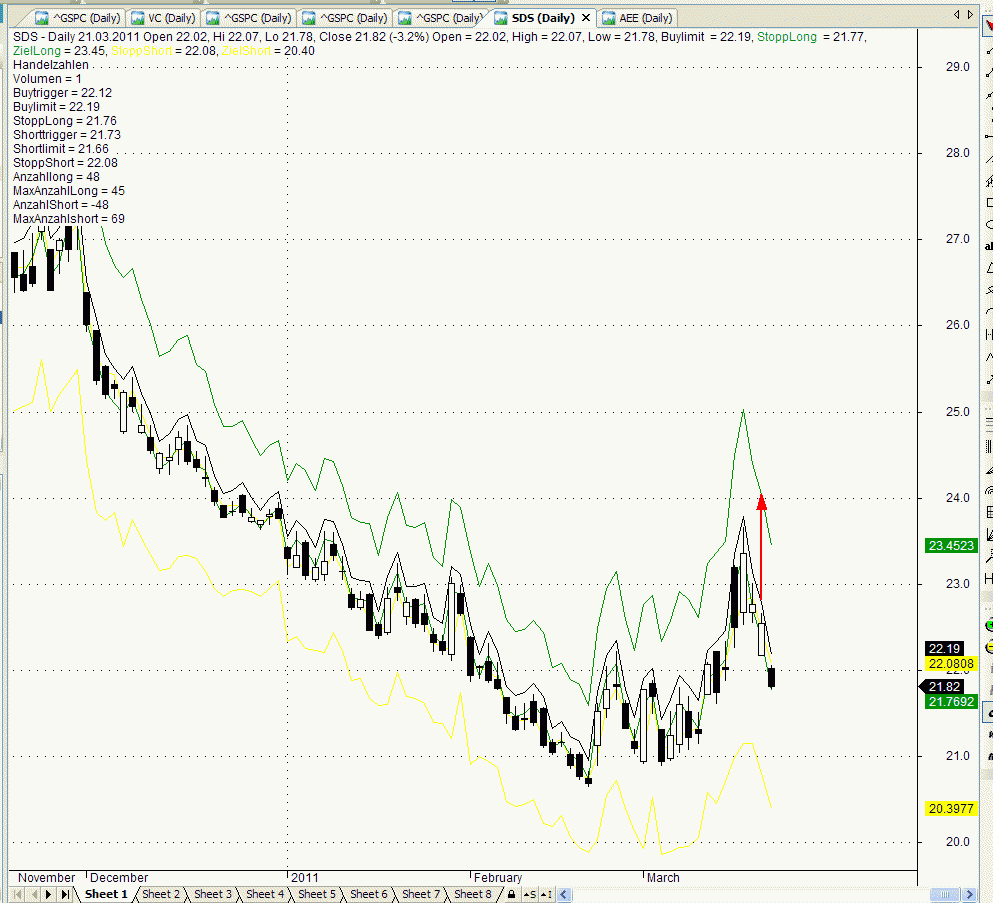Go to previous sheet with the nav arrow

[34, 895]
